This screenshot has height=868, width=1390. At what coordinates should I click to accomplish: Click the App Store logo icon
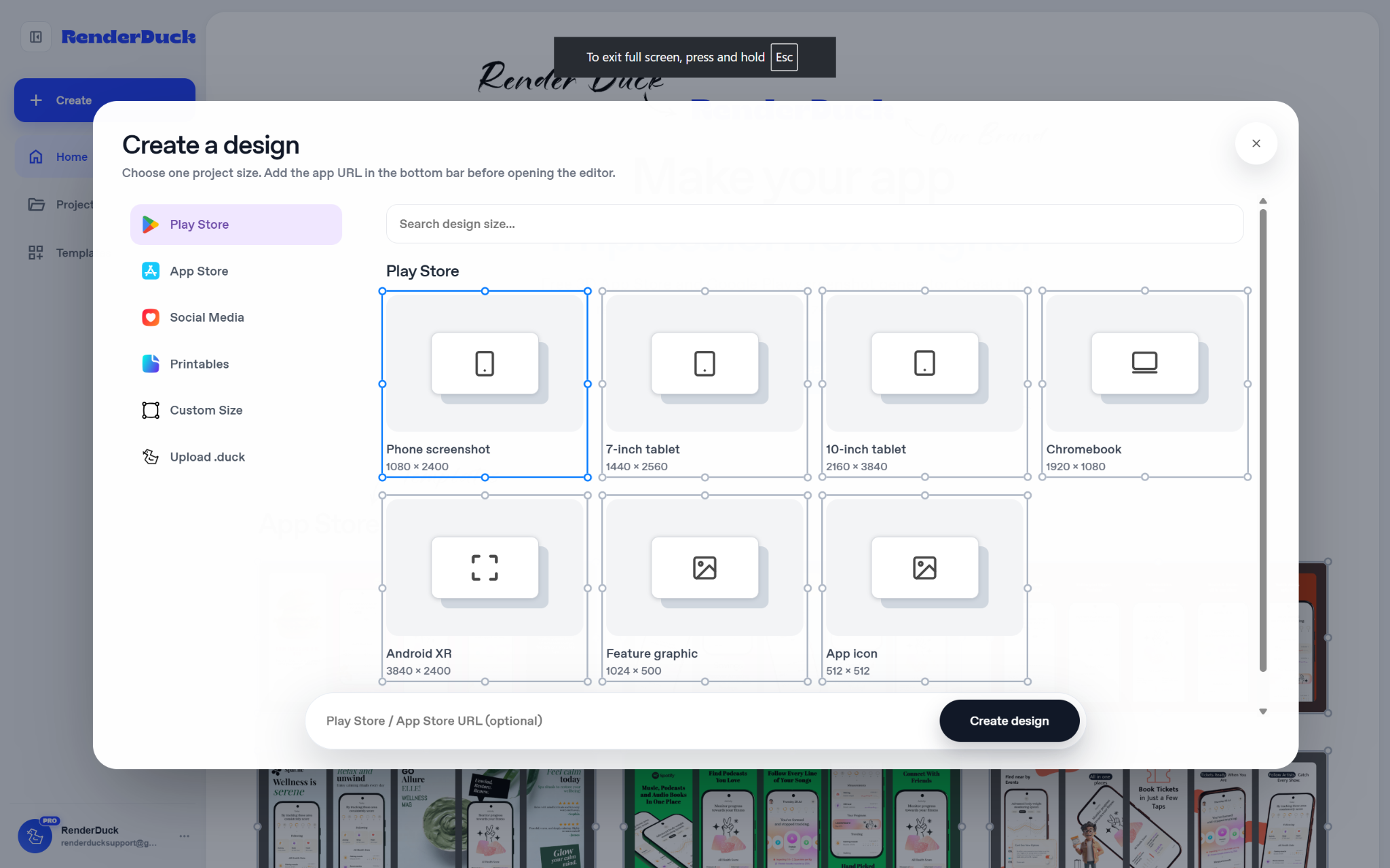pos(150,271)
